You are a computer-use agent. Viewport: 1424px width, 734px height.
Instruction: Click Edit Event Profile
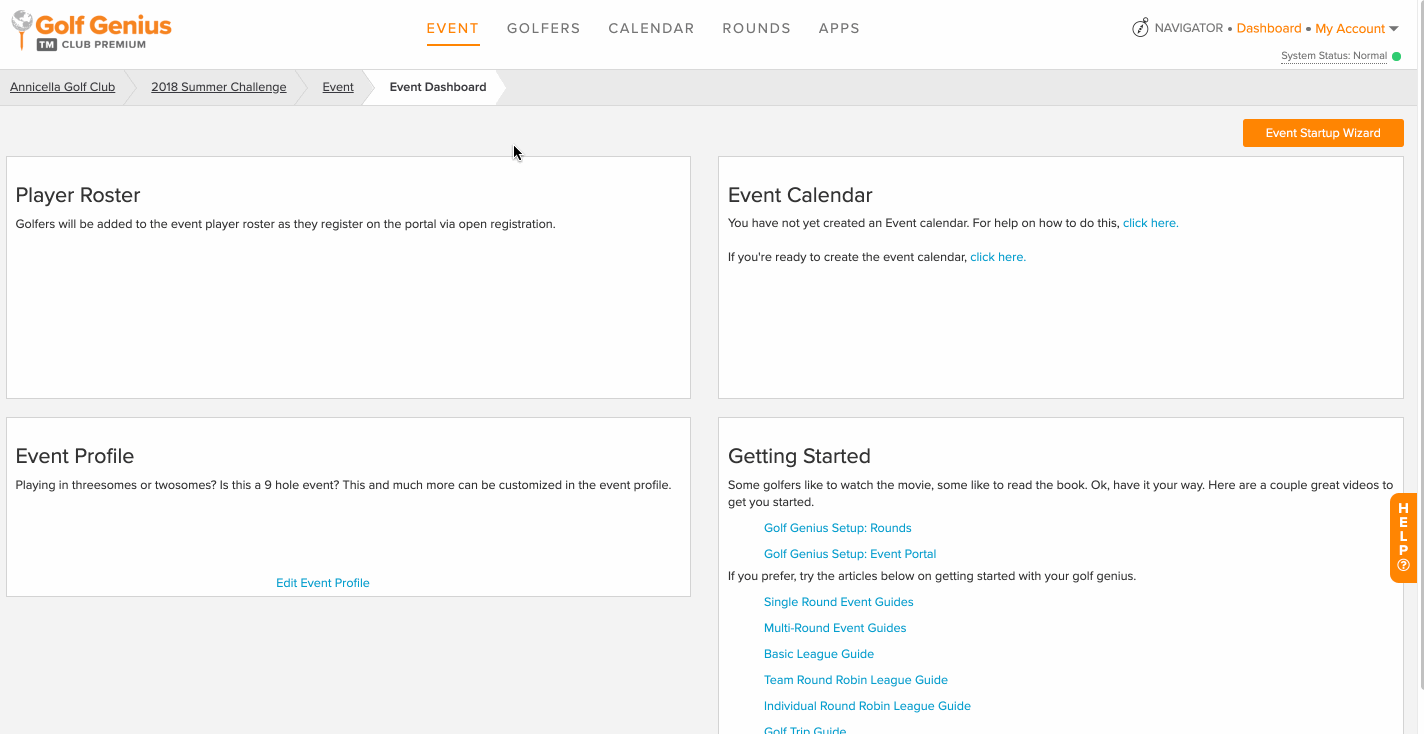(322, 582)
